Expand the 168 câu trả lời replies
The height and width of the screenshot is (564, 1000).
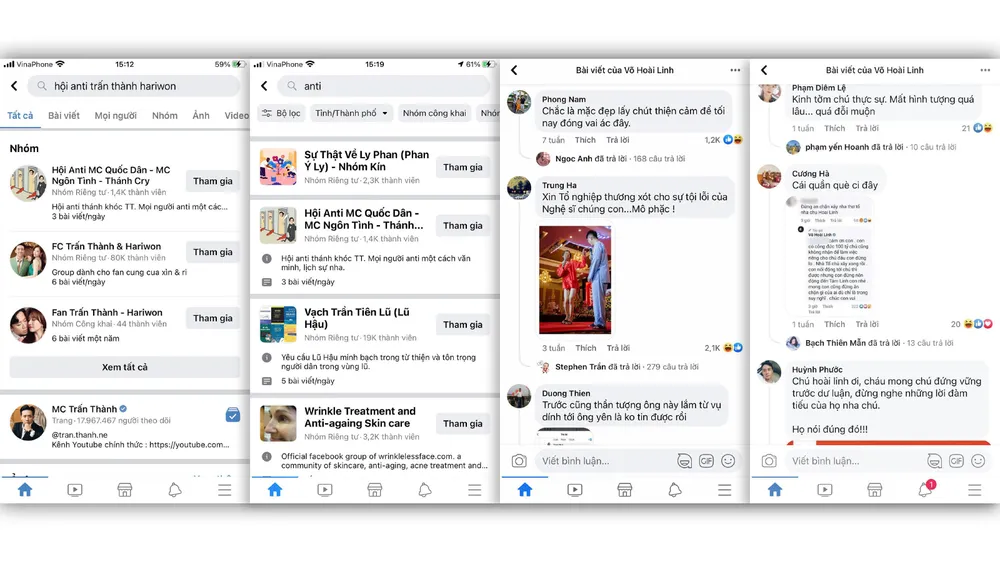click(x=653, y=158)
